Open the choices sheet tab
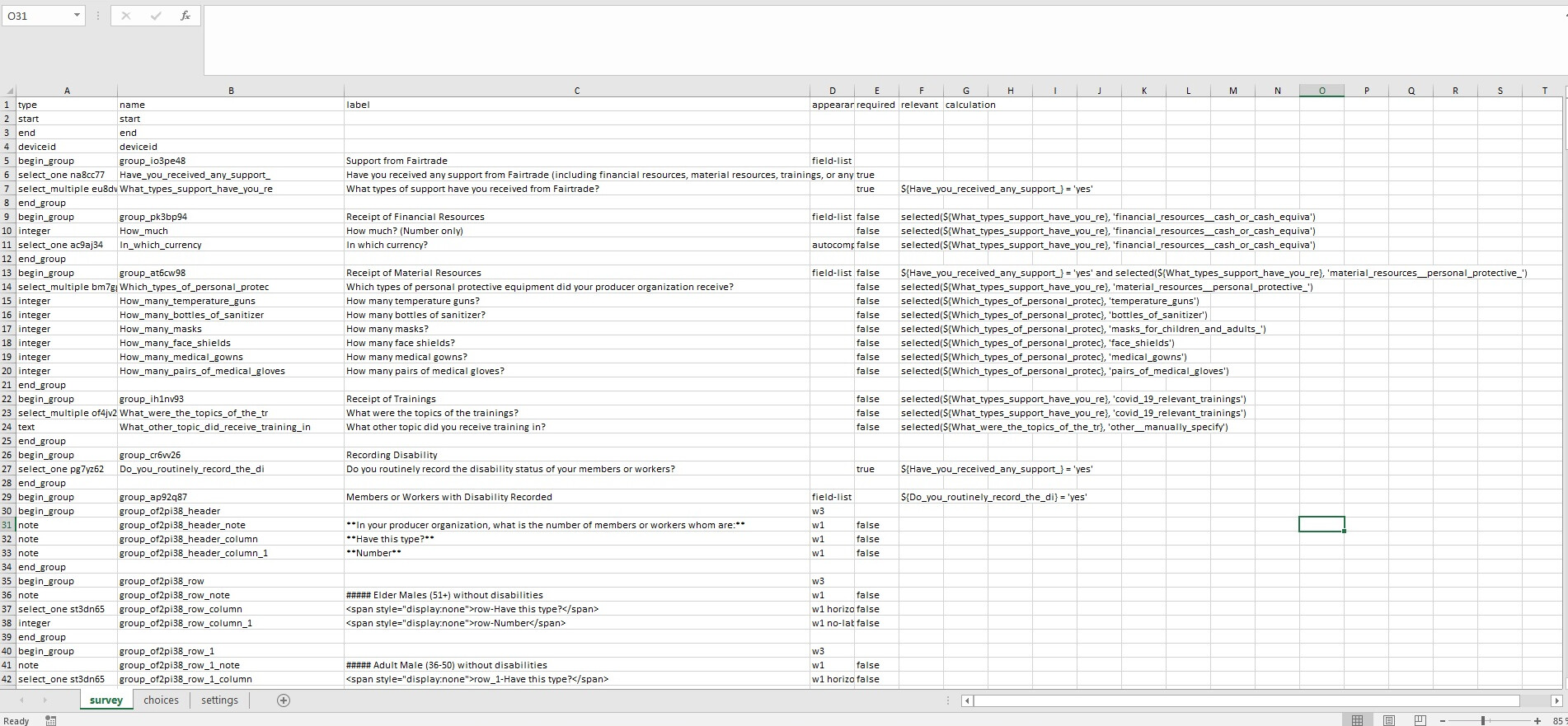Viewport: 1568px width, 726px height. 161,700
